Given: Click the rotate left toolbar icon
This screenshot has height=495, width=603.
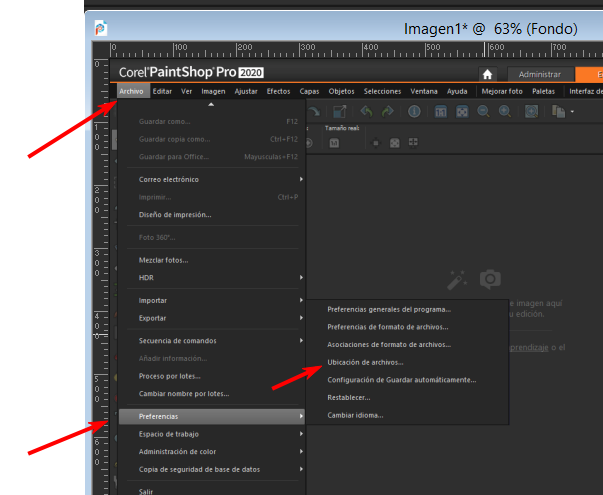Looking at the screenshot, I should [366, 112].
